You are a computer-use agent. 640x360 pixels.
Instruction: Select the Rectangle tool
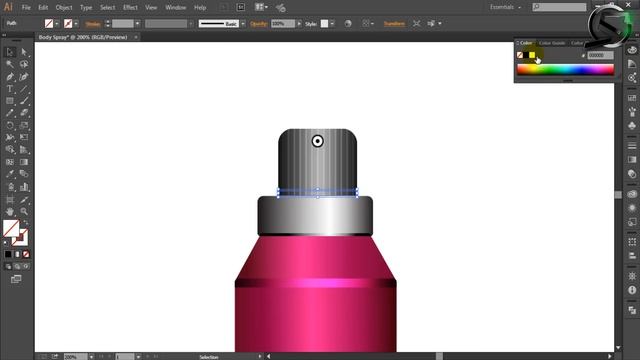(10, 101)
